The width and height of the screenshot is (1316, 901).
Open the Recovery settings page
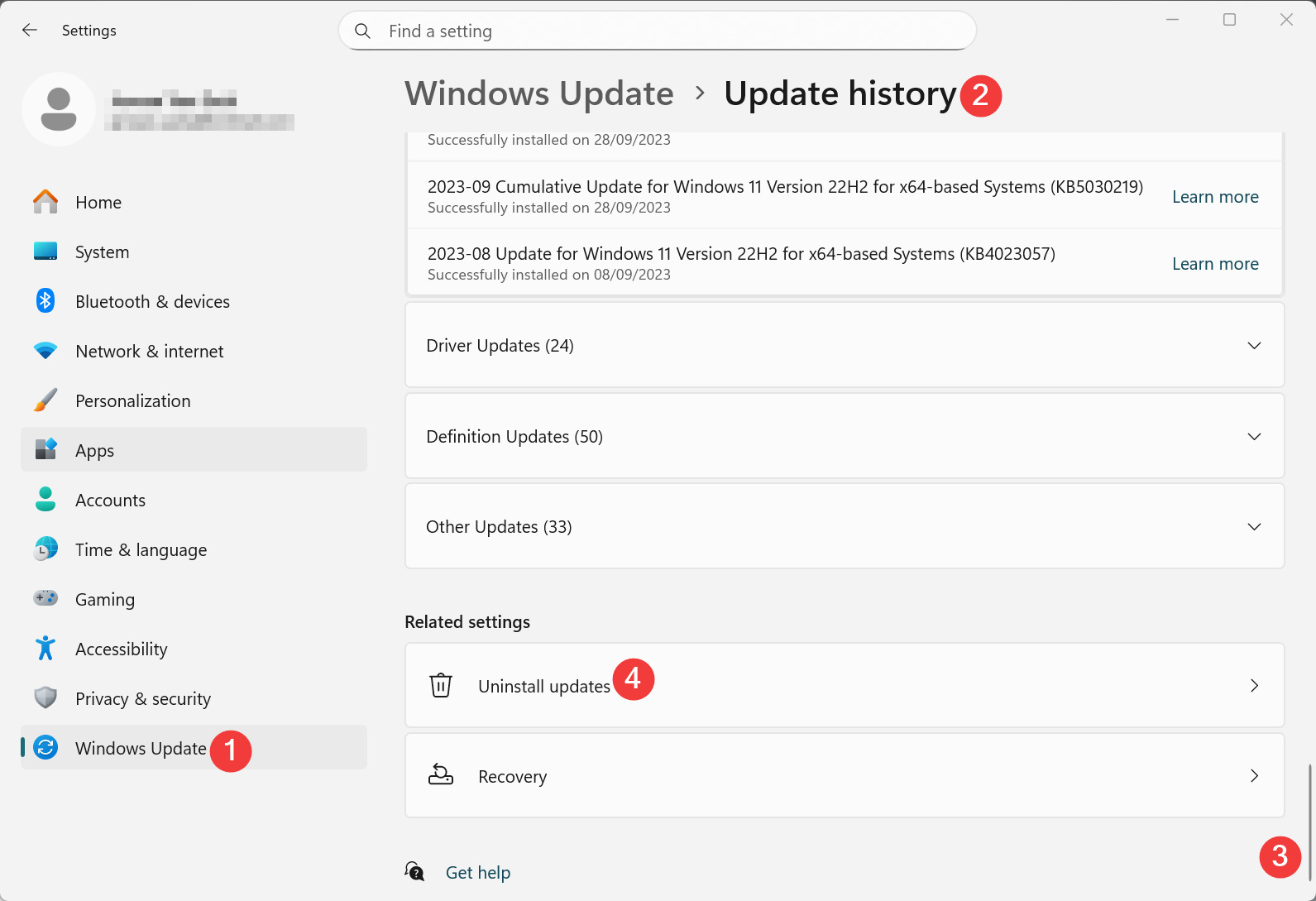click(844, 776)
